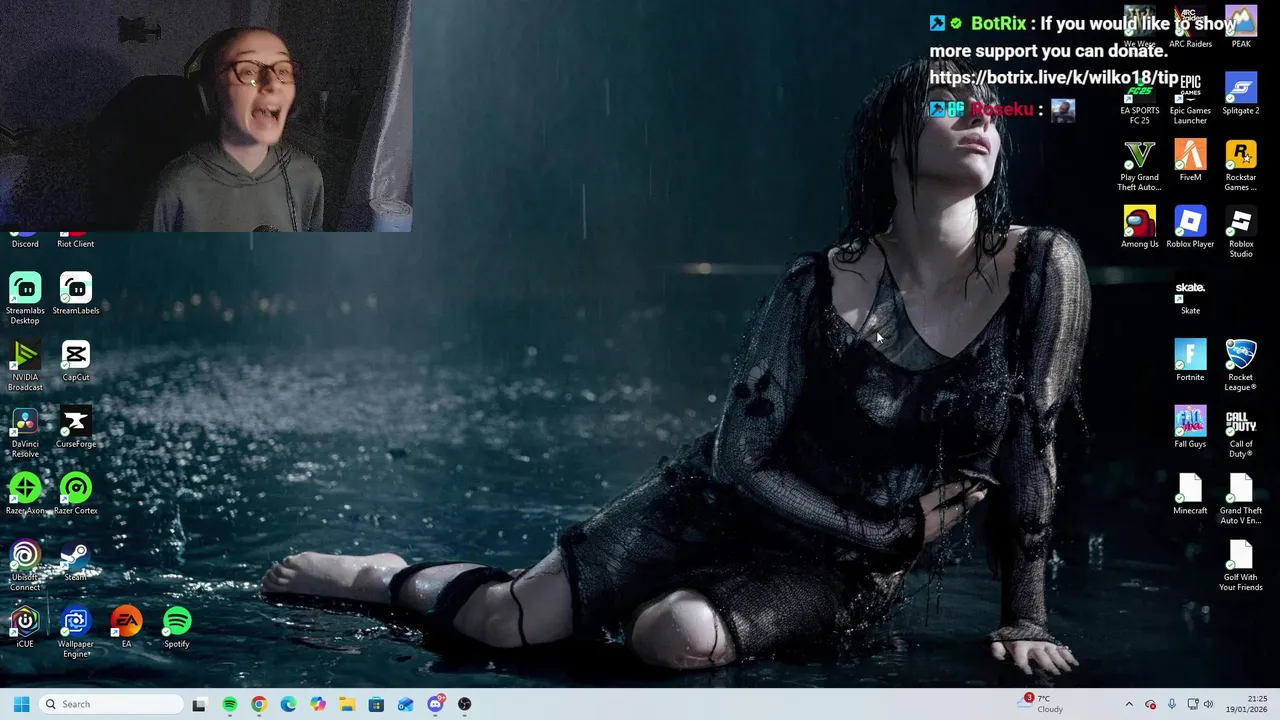Open the ARC Raiders desktop shortcut

click(1190, 28)
